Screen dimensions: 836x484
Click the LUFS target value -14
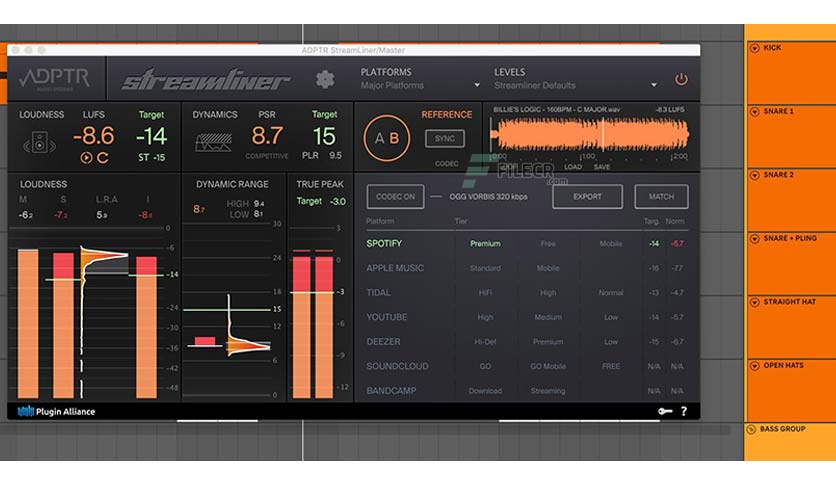[151, 136]
